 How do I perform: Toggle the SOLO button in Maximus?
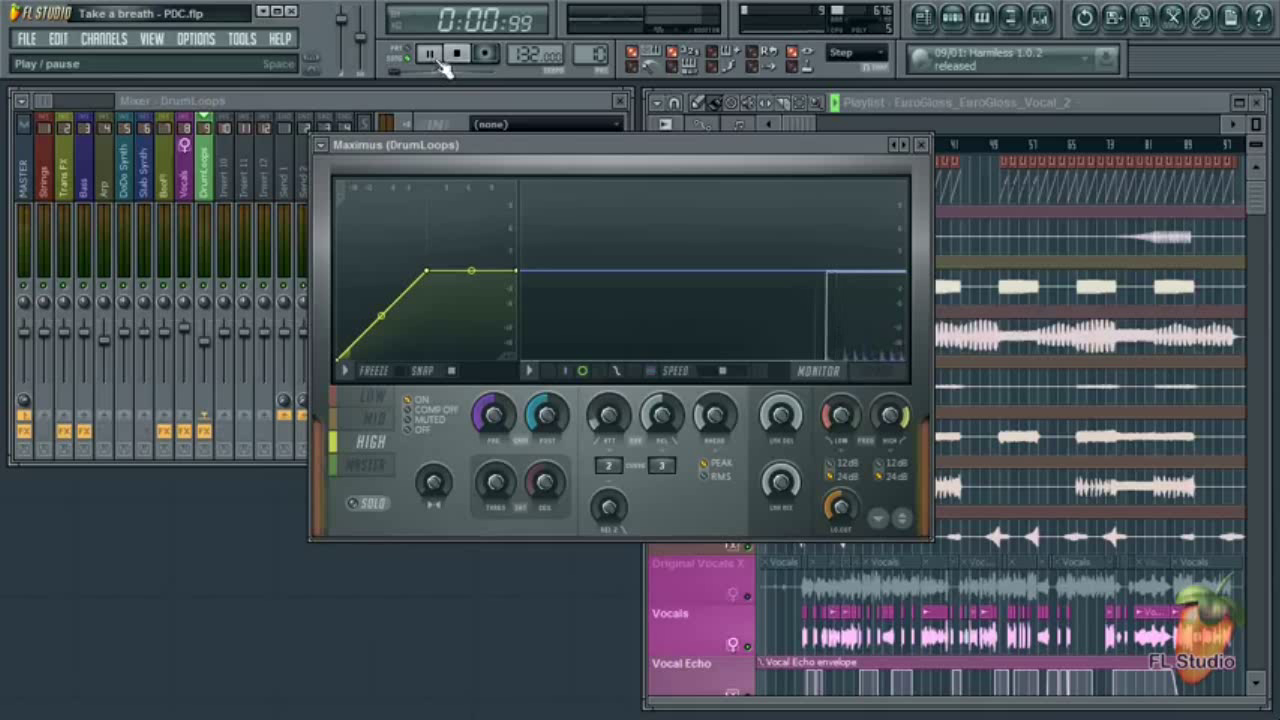click(x=368, y=503)
